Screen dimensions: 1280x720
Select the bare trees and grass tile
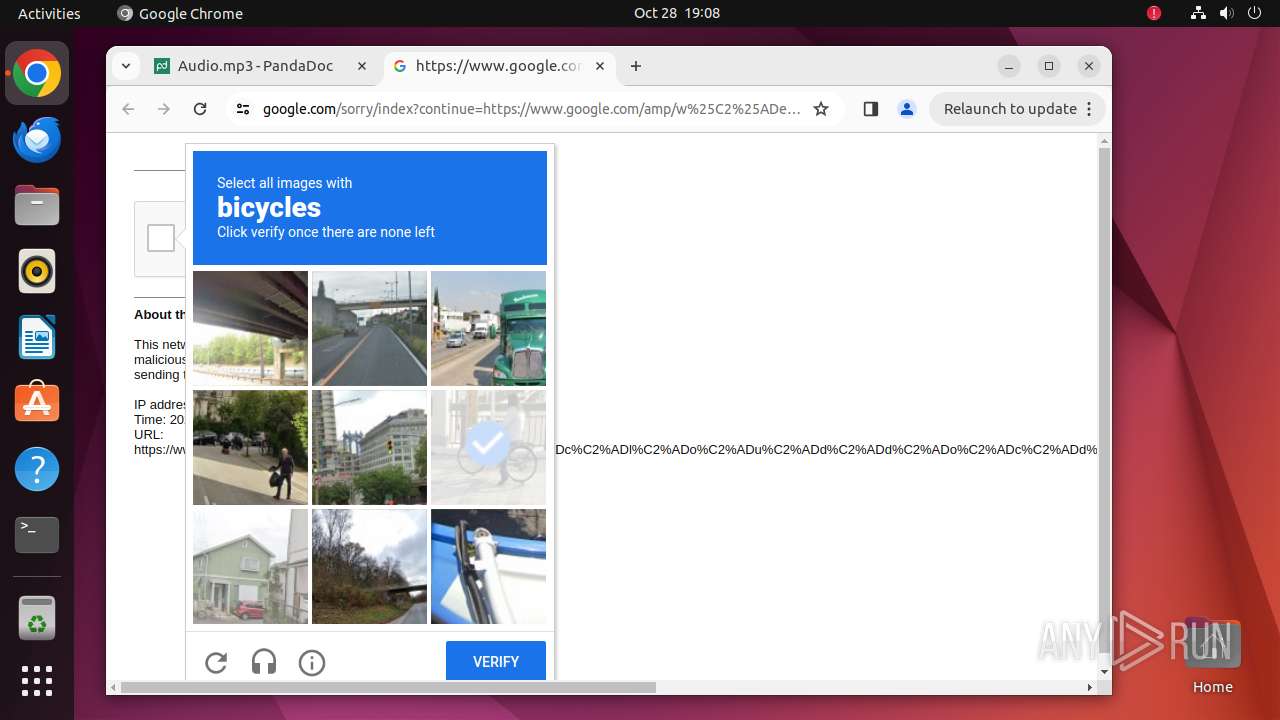[x=369, y=566]
